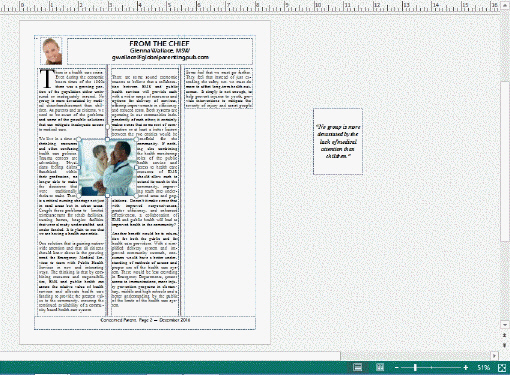Select the doctor and child picture
The width and height of the screenshot is (510, 375).
tap(107, 167)
